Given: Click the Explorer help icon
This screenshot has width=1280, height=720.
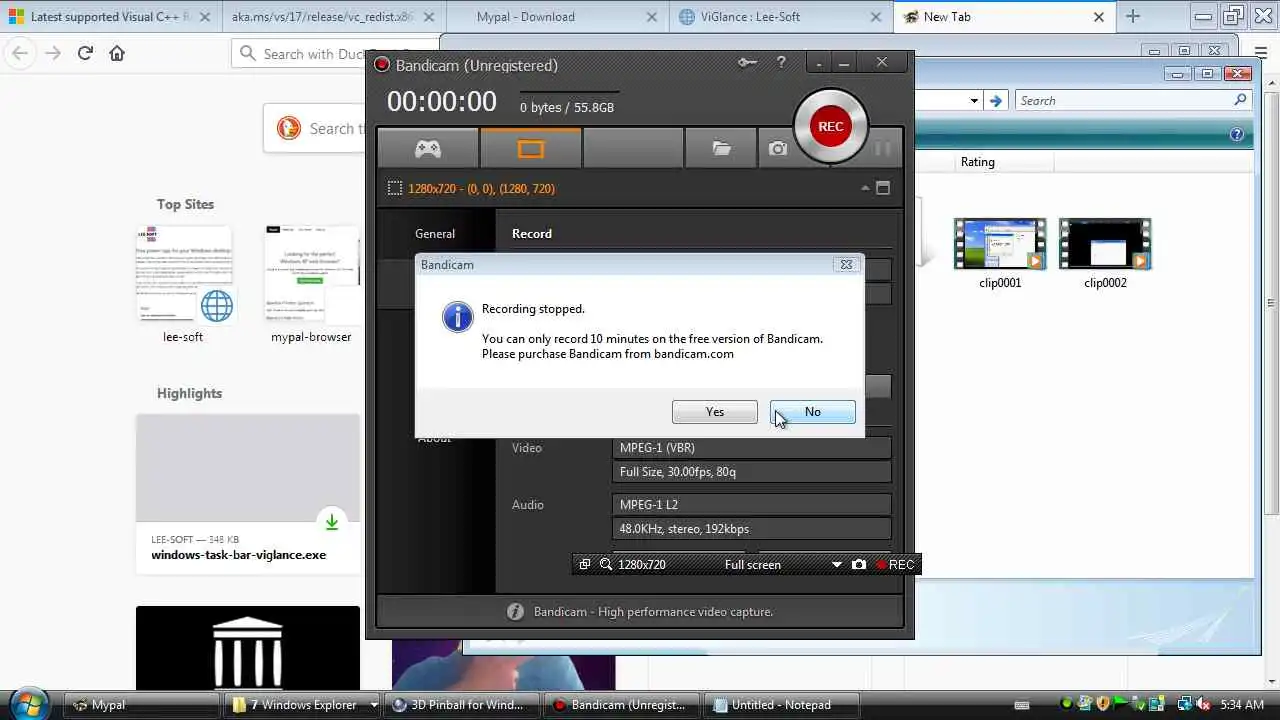Looking at the screenshot, I should coord(1237,134).
